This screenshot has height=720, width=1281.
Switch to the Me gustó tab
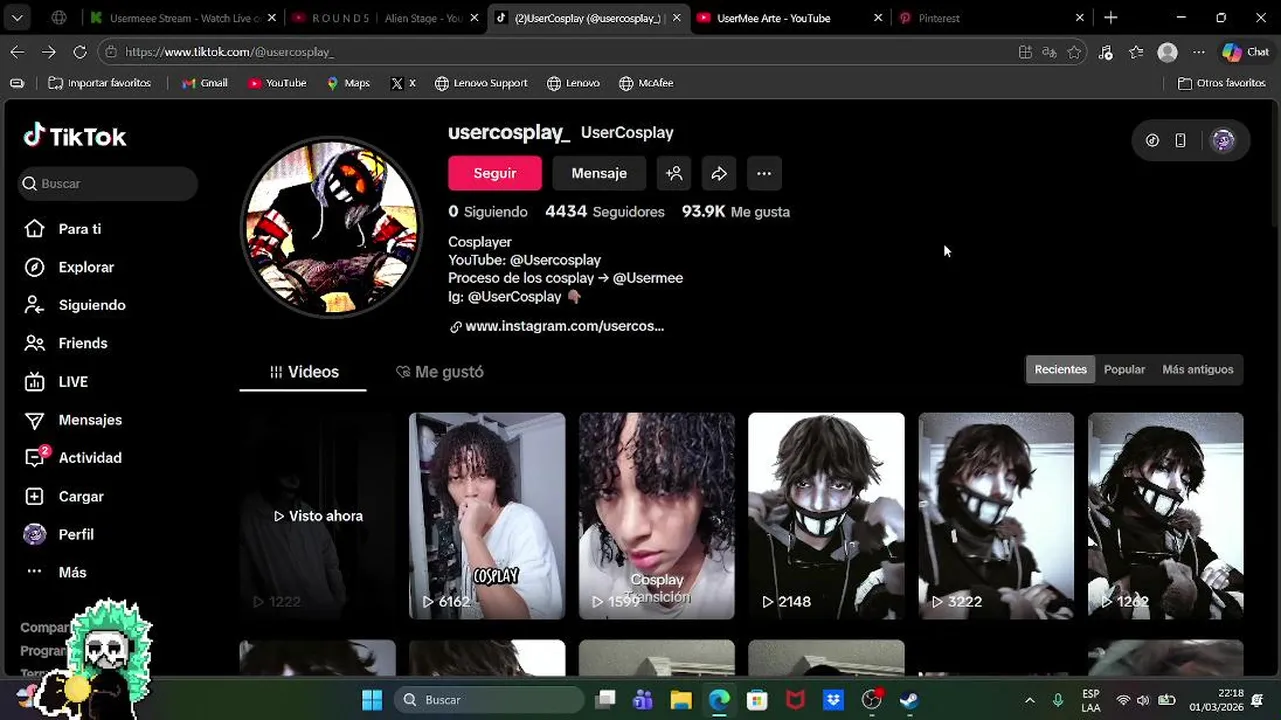[x=440, y=372]
